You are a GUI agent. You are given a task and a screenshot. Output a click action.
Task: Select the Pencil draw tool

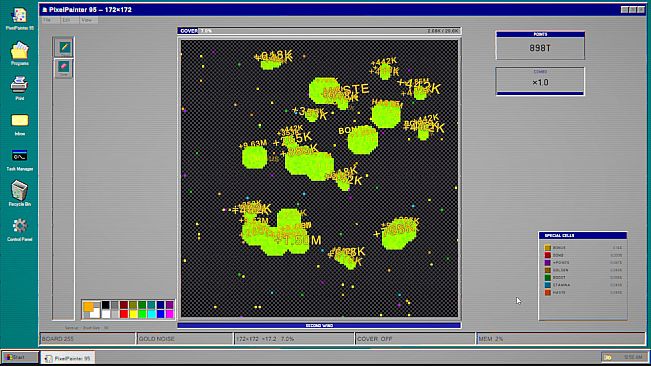pyautogui.click(x=64, y=47)
